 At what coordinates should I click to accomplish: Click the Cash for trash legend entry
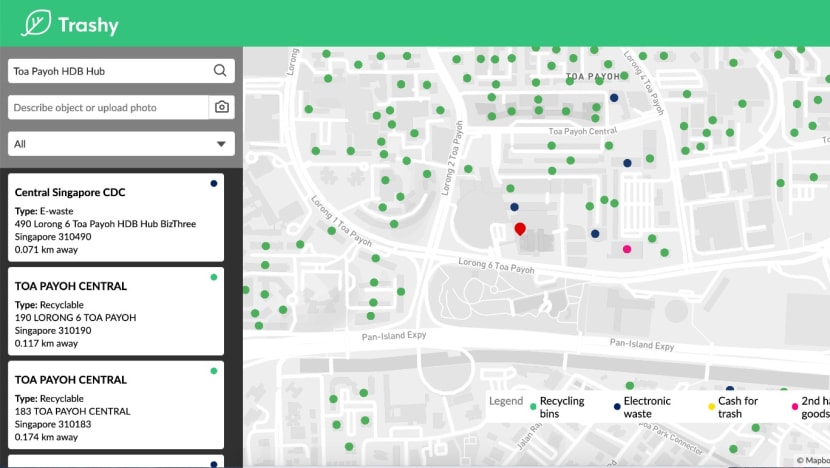(x=733, y=407)
